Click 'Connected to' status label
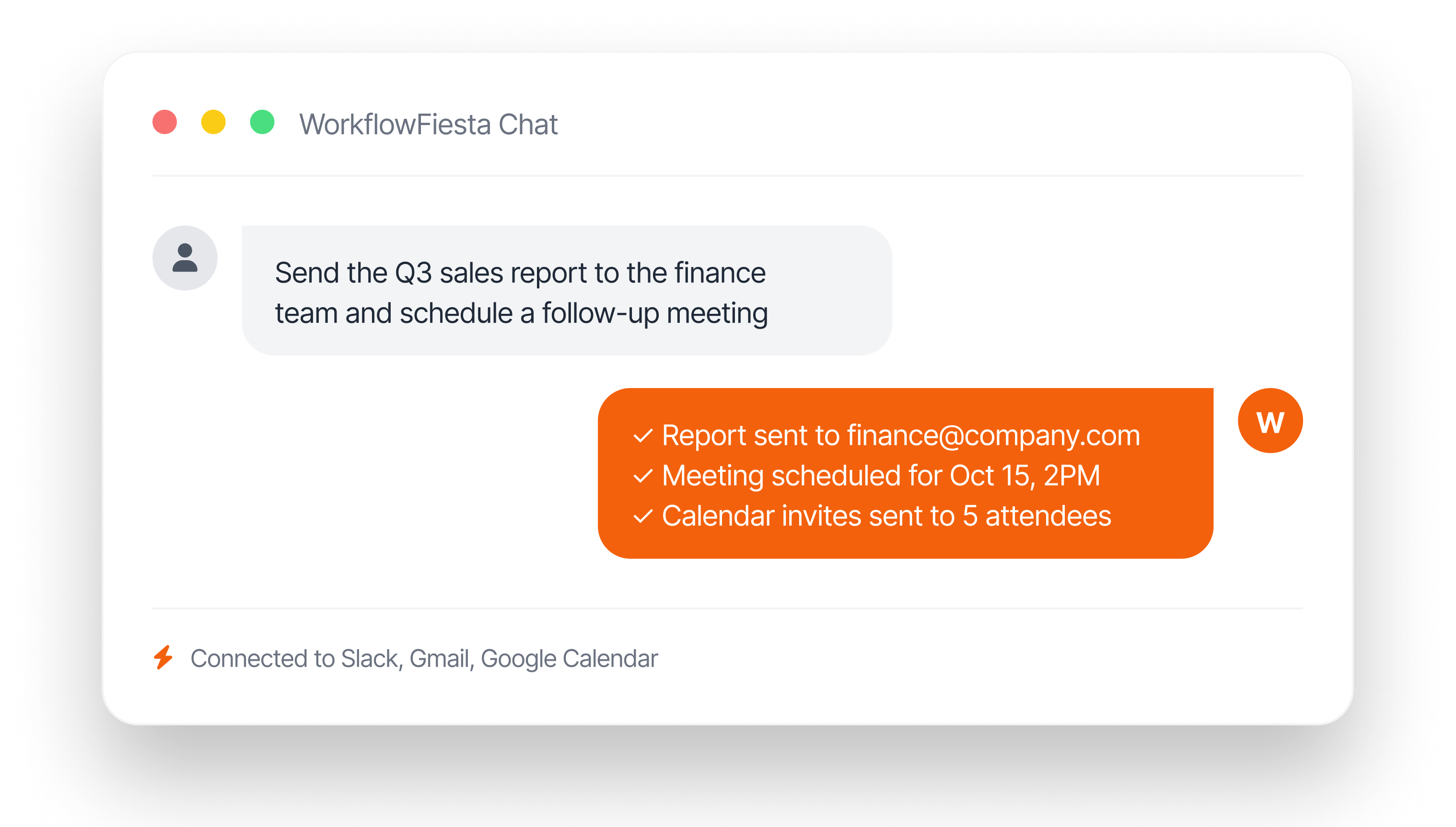1456x827 pixels. [x=263, y=659]
